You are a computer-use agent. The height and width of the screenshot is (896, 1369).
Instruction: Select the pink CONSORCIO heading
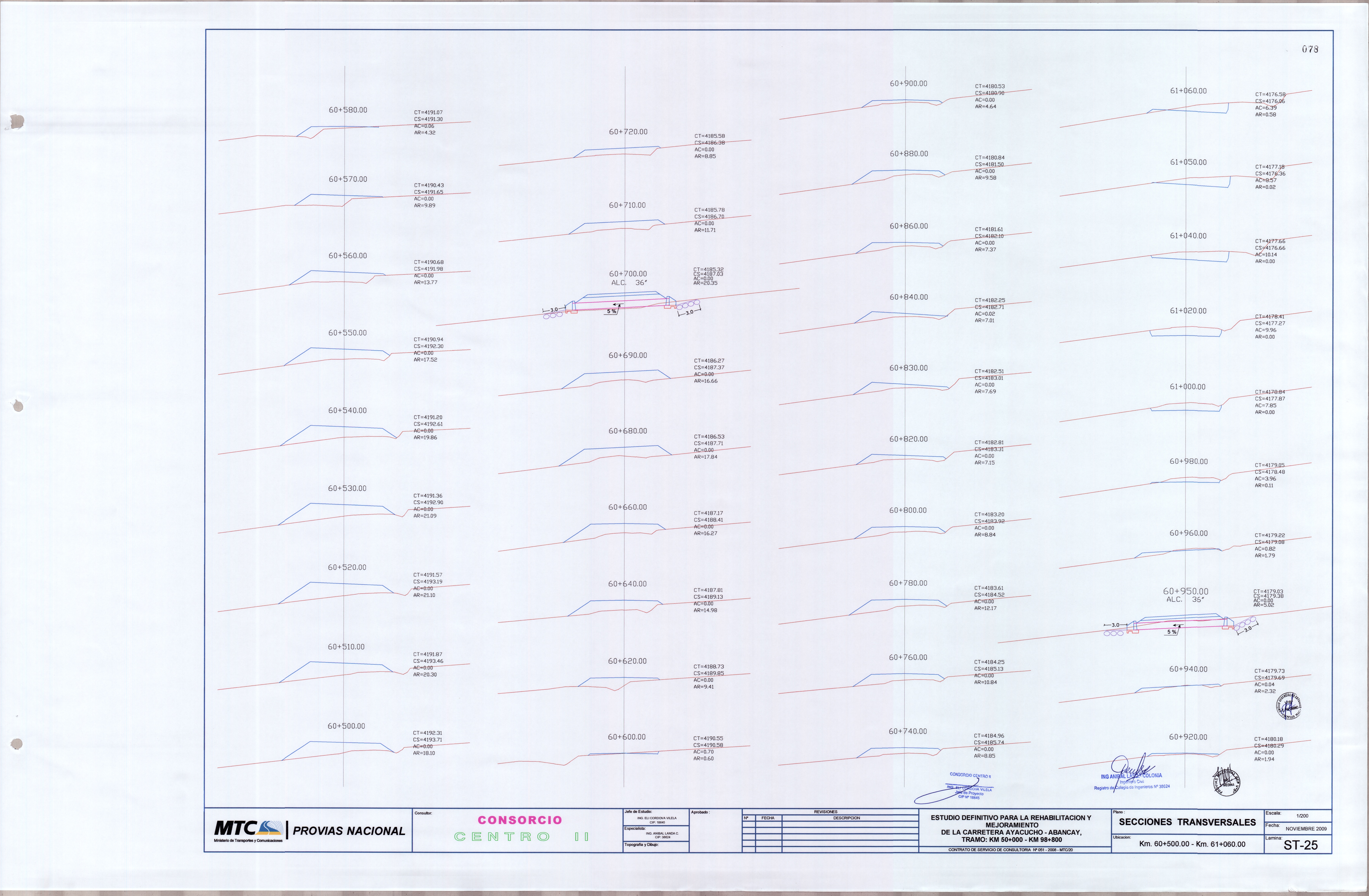(x=520, y=820)
